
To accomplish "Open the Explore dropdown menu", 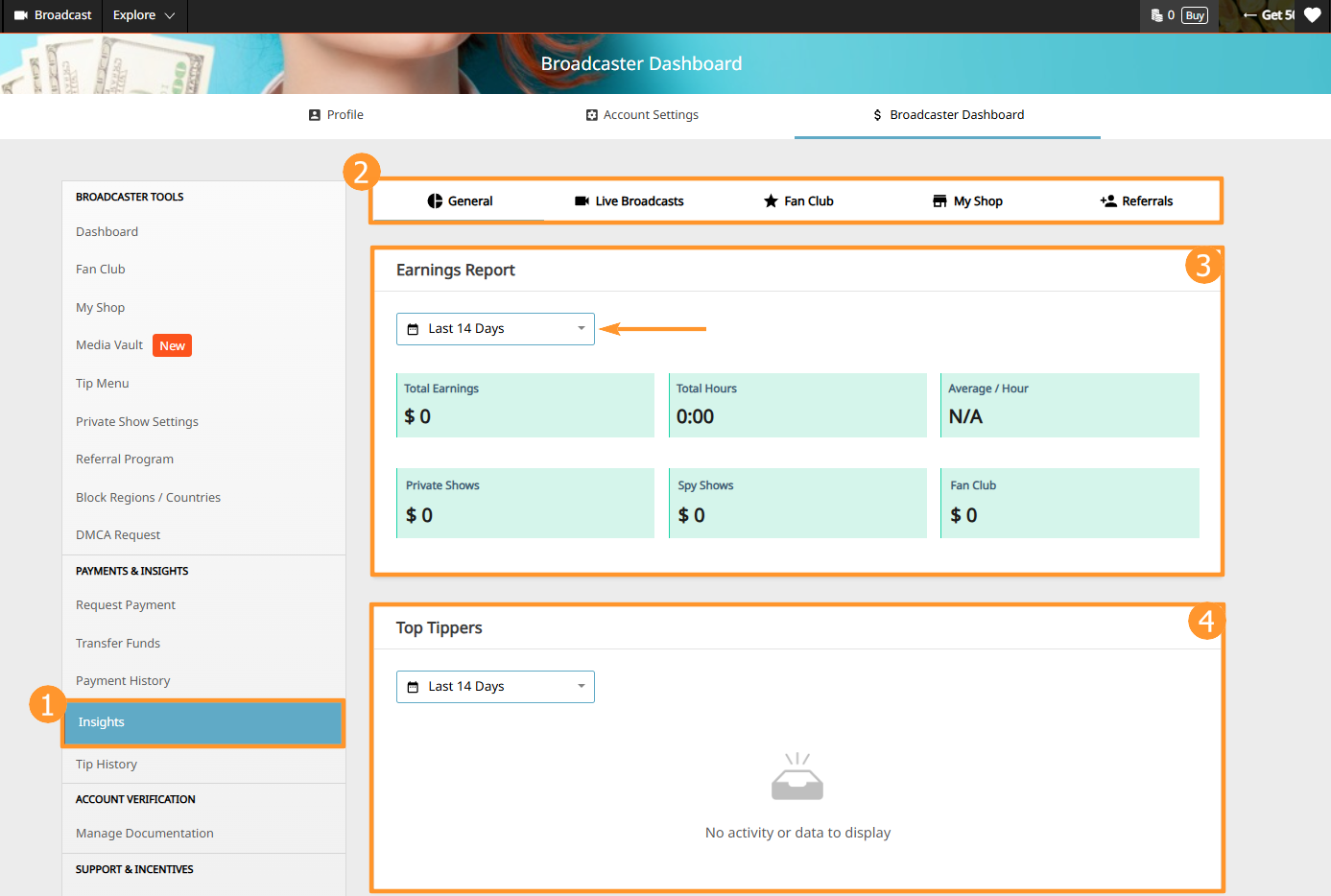I will [x=144, y=15].
